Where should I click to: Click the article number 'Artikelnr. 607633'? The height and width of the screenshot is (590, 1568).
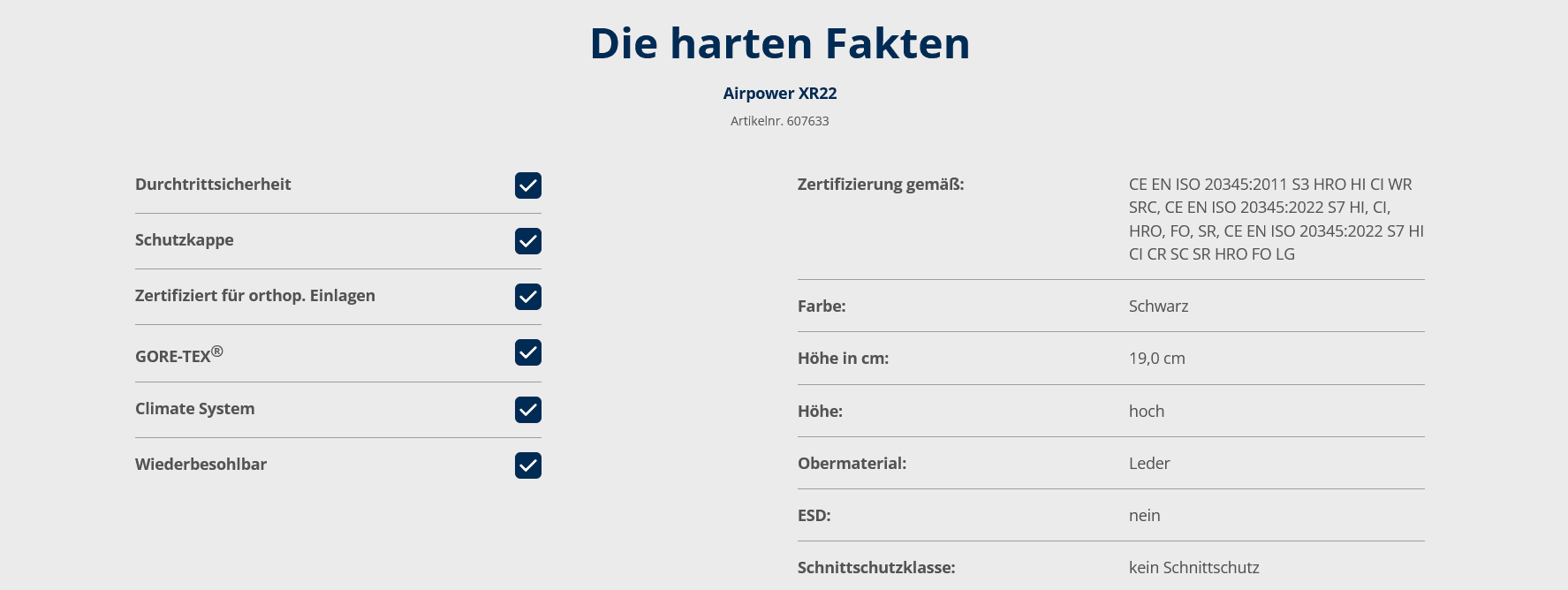pyautogui.click(x=780, y=121)
